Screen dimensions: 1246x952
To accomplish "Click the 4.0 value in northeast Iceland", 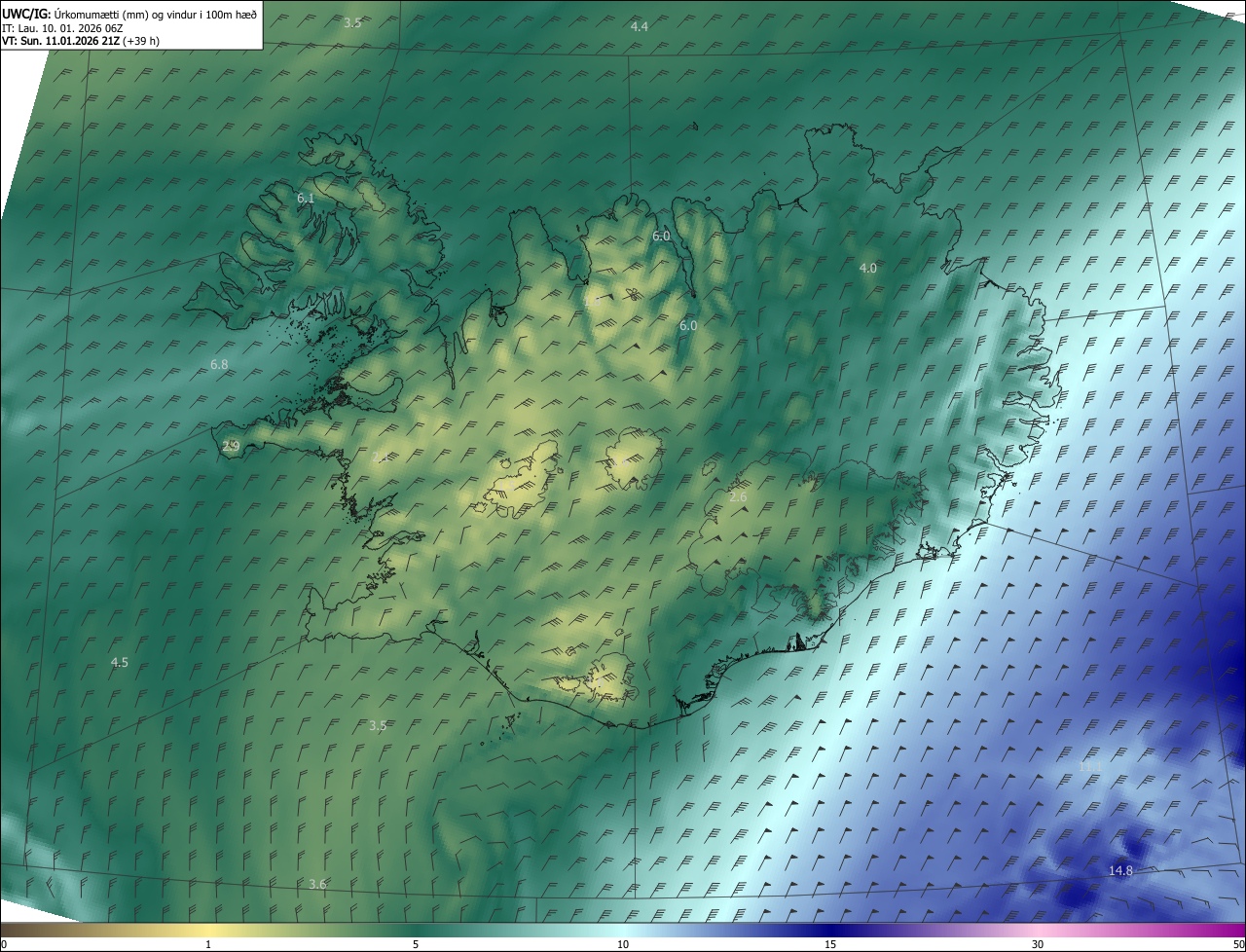I will tap(868, 268).
